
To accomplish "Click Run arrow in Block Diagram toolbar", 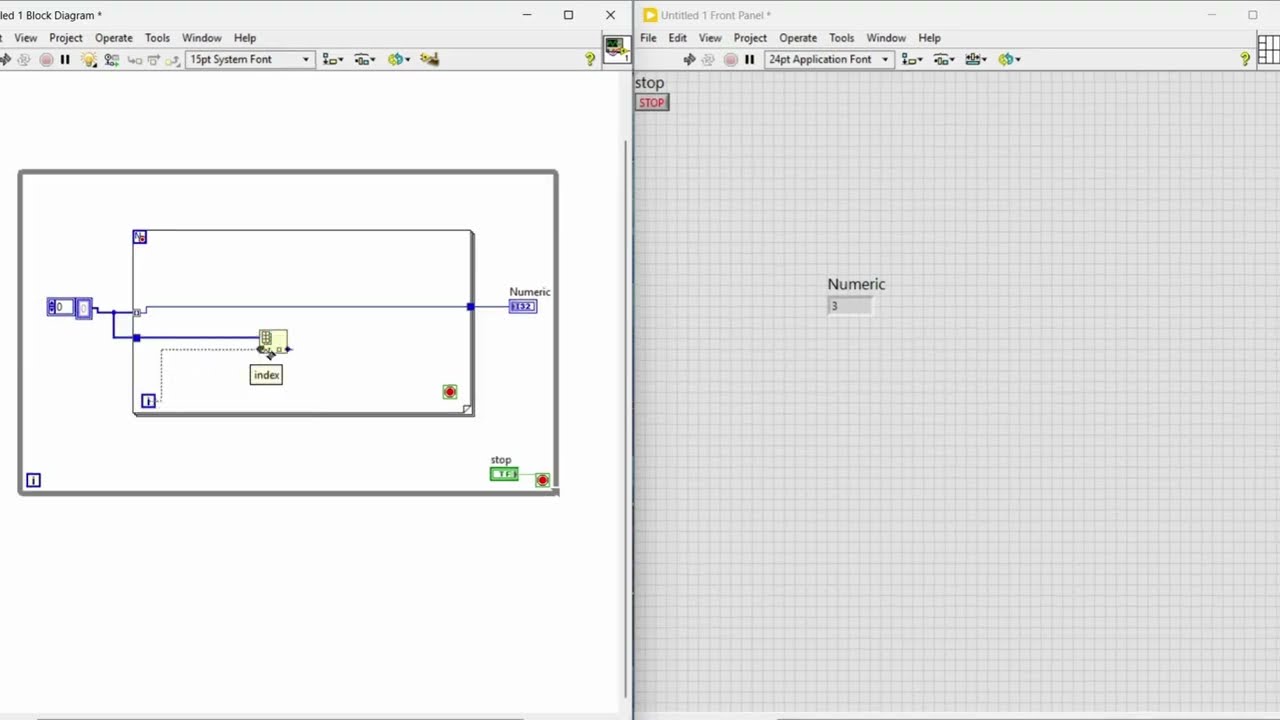I will click(x=5, y=60).
